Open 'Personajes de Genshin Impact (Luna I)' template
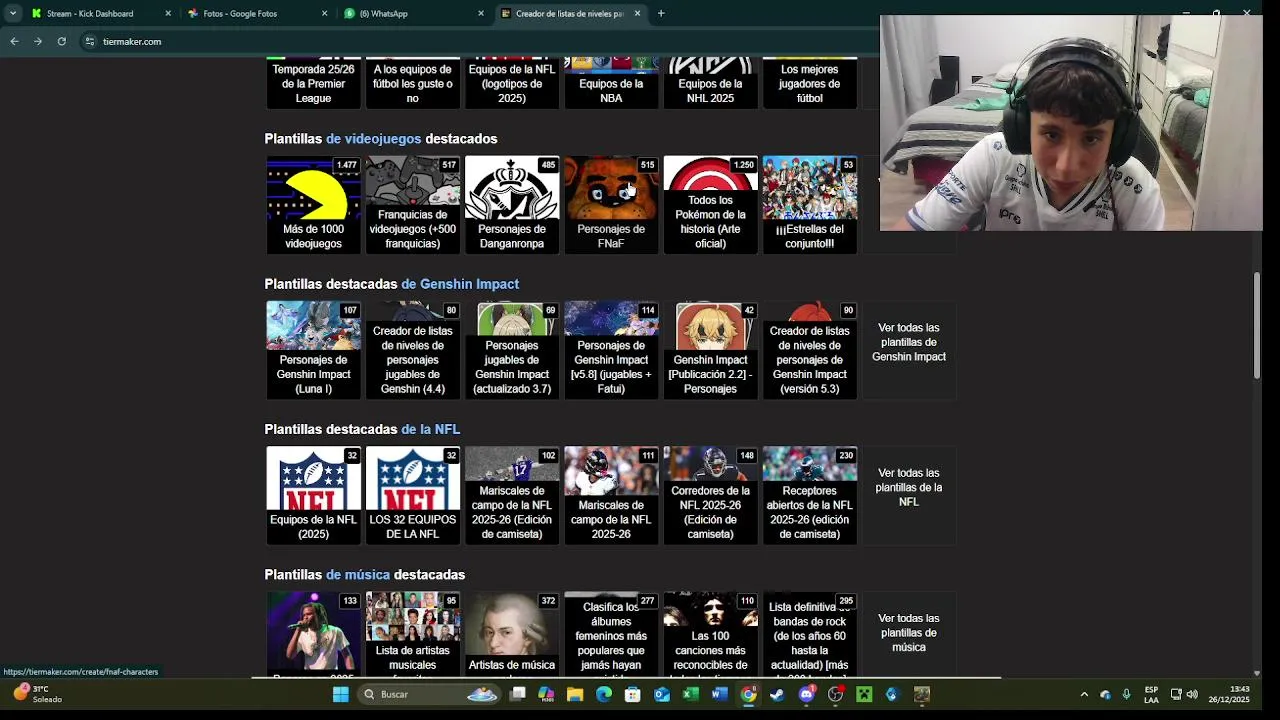 [313, 350]
